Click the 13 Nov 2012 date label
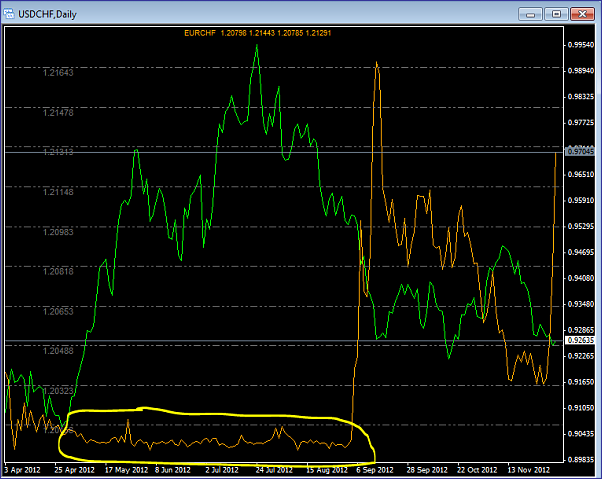Viewport: 602px width, 479px height. tap(529, 470)
